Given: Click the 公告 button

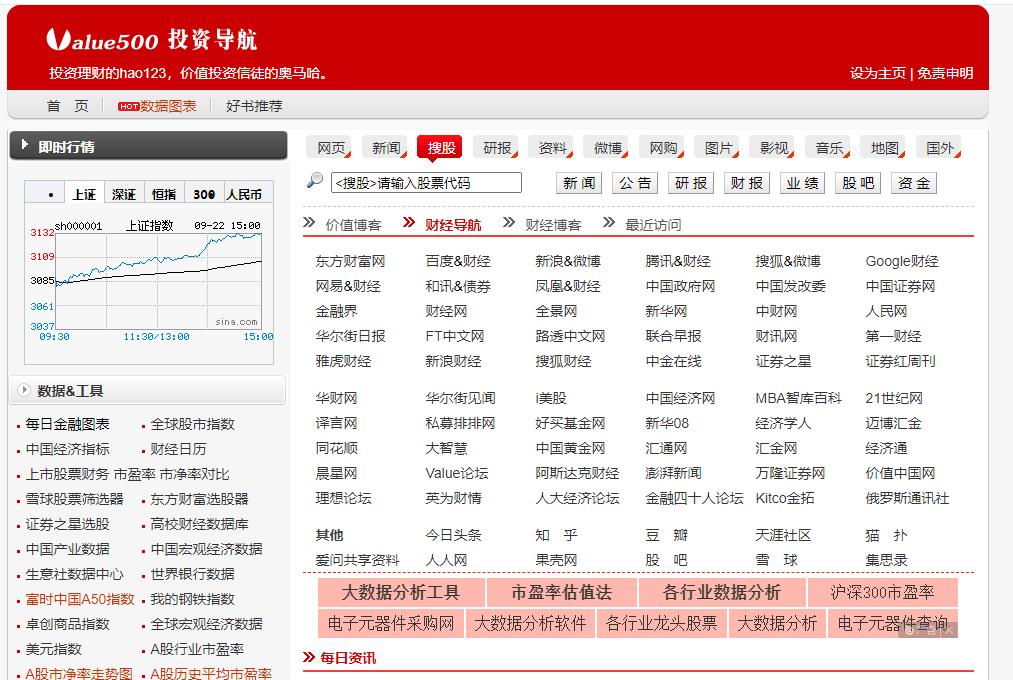Looking at the screenshot, I should [x=635, y=183].
